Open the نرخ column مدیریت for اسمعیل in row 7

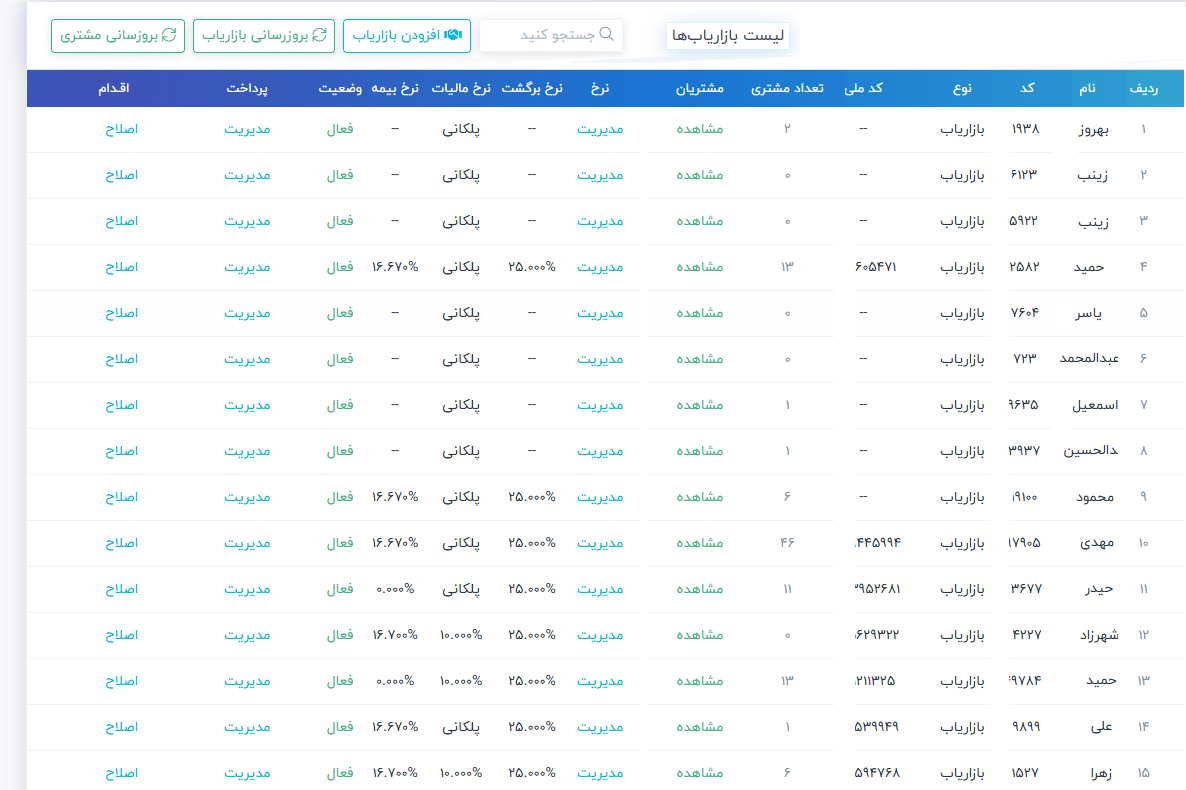[x=600, y=405]
